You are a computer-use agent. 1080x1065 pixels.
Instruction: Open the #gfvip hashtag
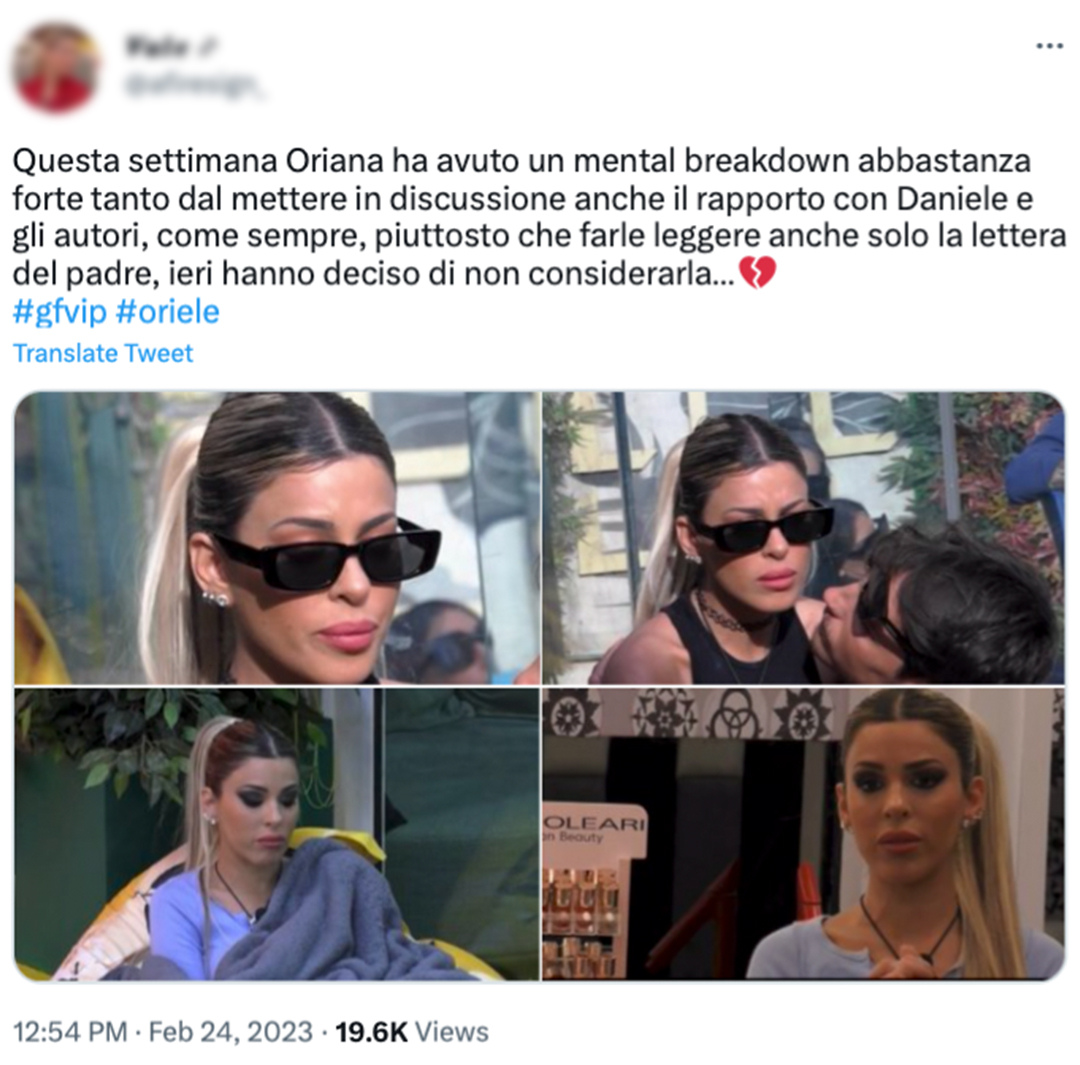(60, 311)
